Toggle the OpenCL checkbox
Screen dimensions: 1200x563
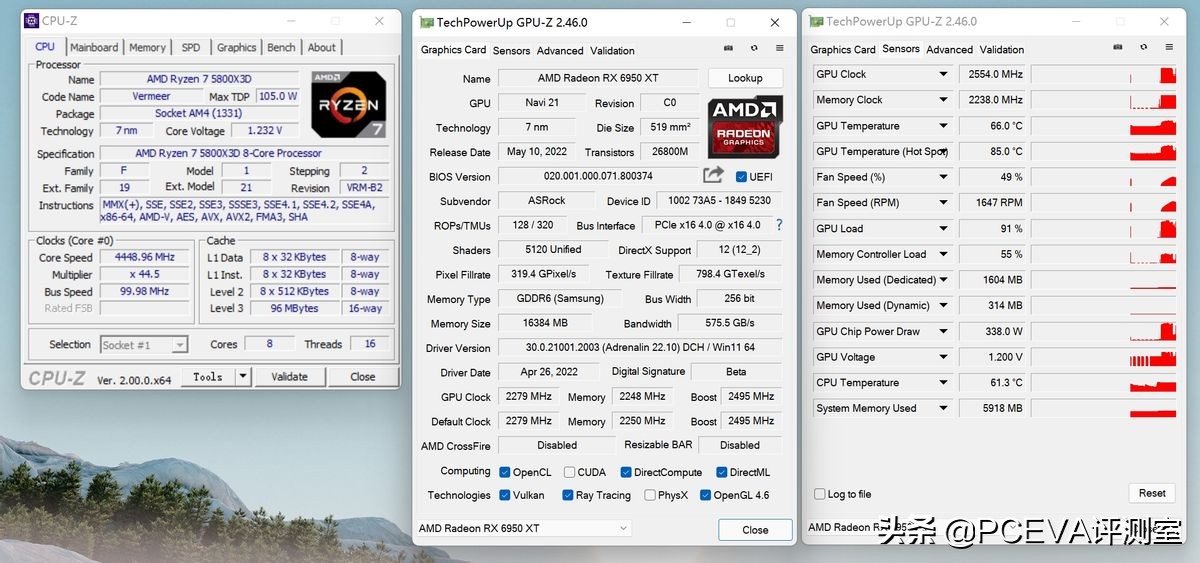click(x=504, y=472)
